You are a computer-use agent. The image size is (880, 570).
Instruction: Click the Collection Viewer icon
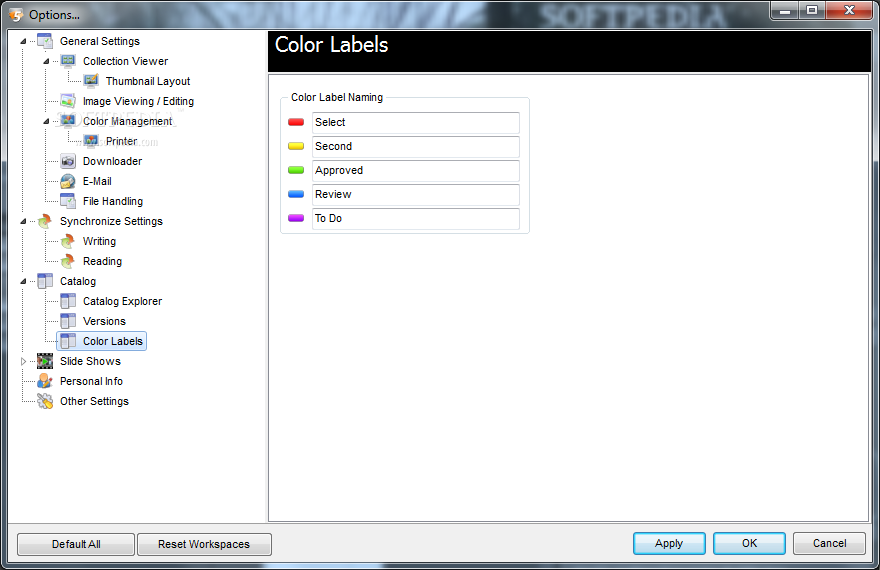click(68, 61)
